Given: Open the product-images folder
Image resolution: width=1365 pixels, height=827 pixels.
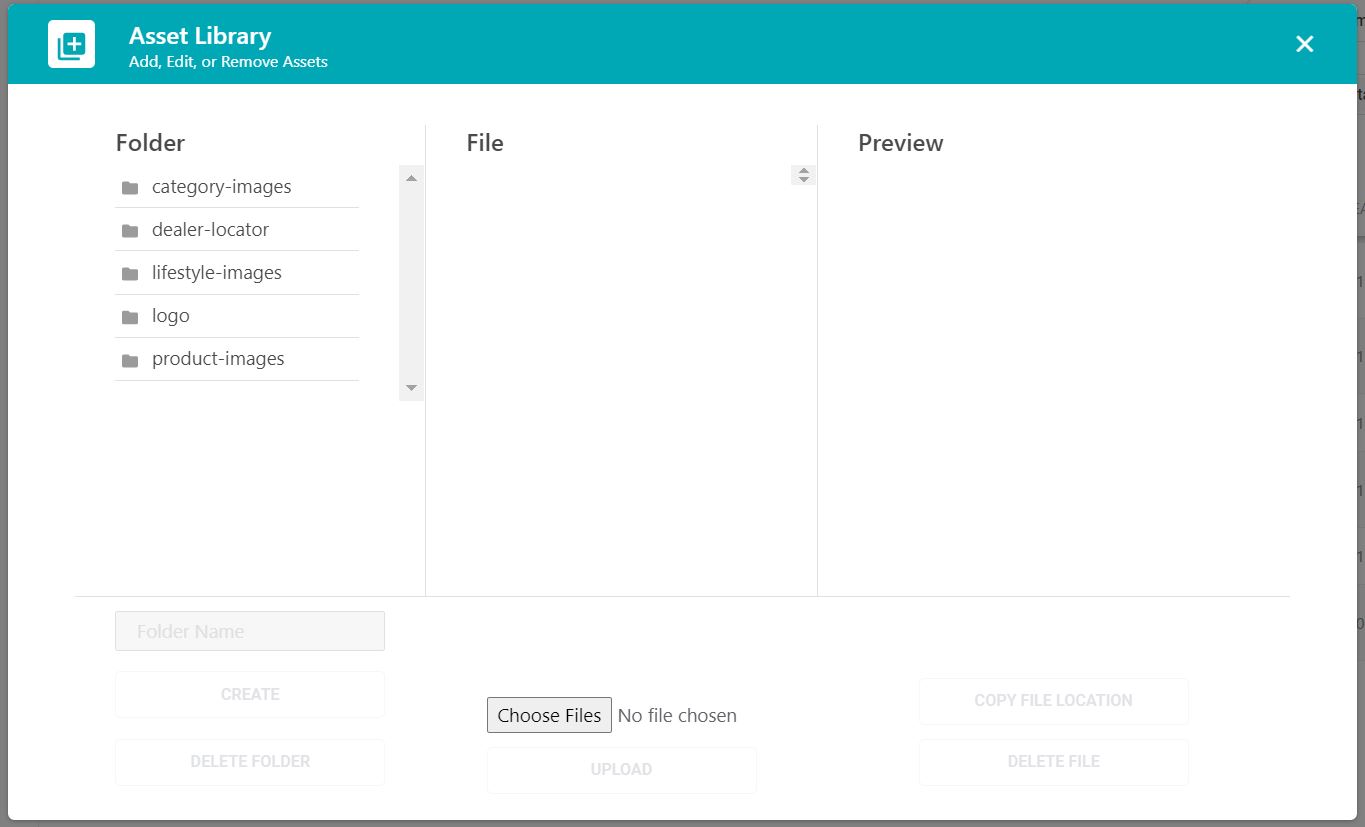Looking at the screenshot, I should coord(237,359).
